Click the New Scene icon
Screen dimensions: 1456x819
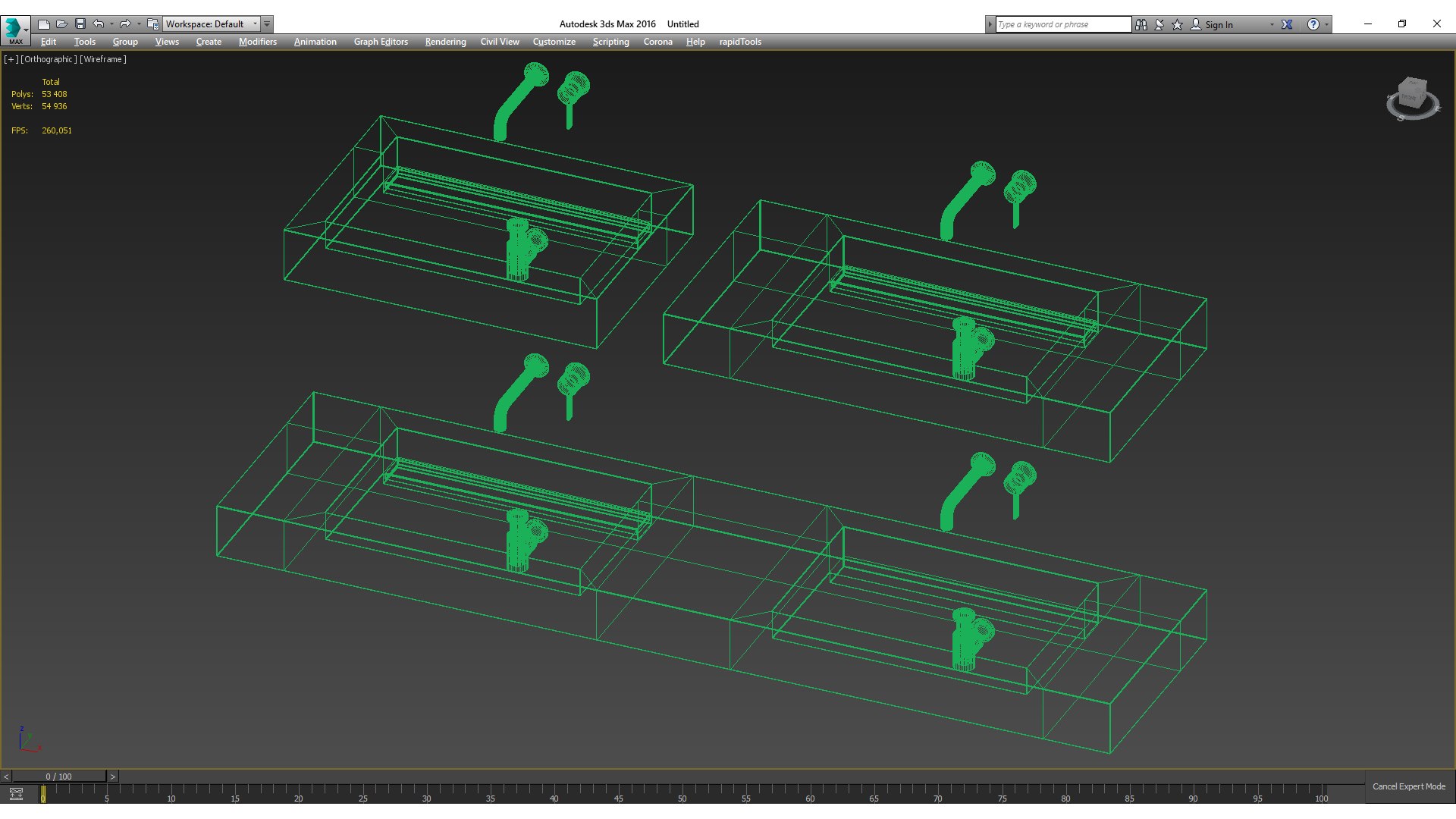43,24
